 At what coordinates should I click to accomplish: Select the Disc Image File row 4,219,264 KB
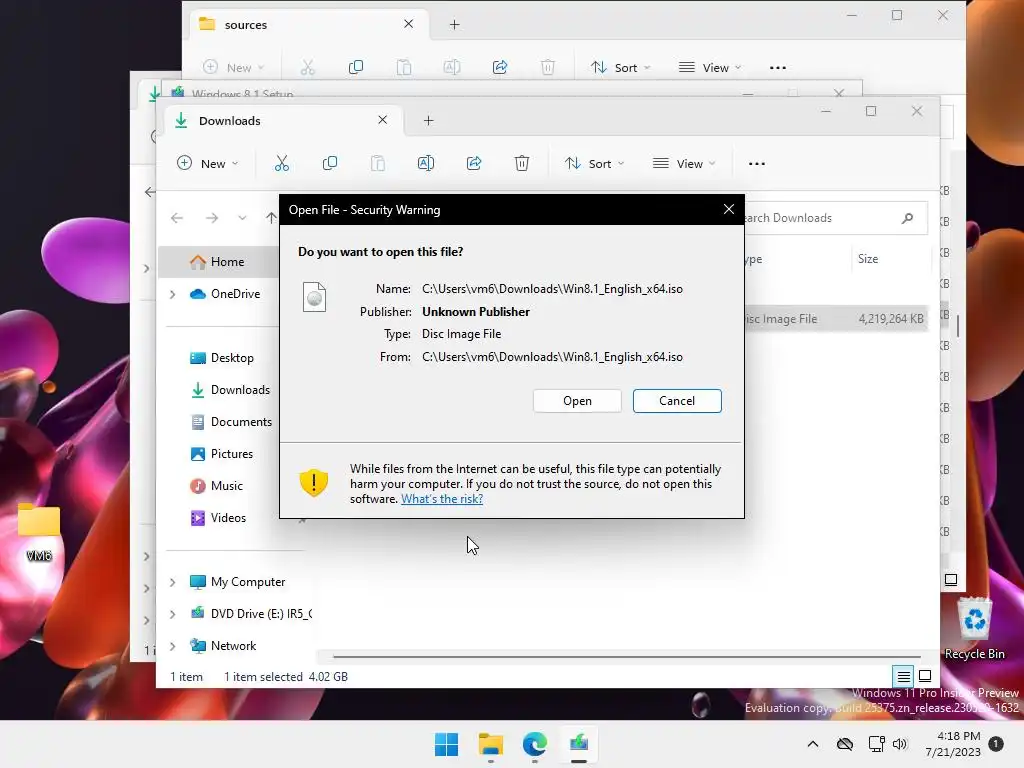coord(836,319)
